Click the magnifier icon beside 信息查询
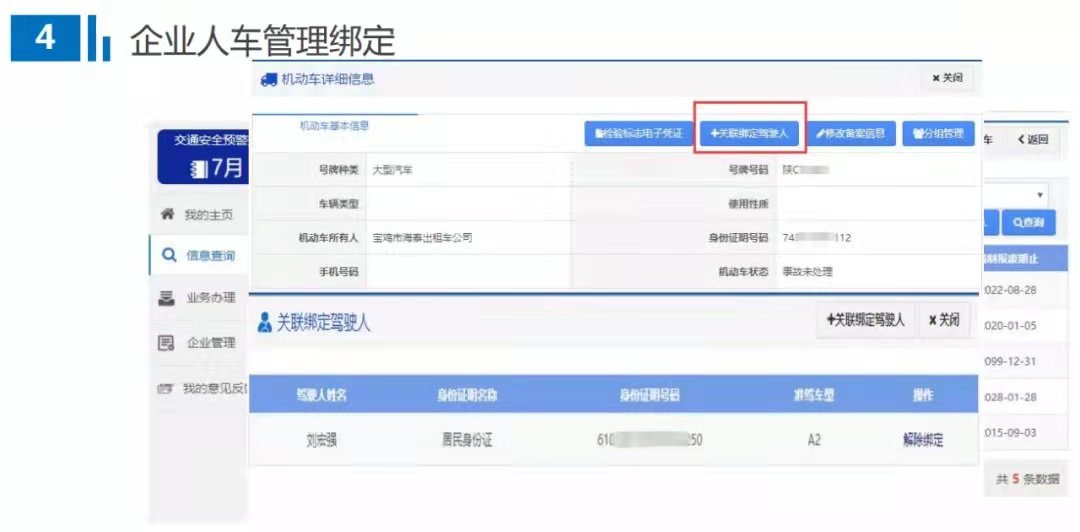 pos(168,256)
